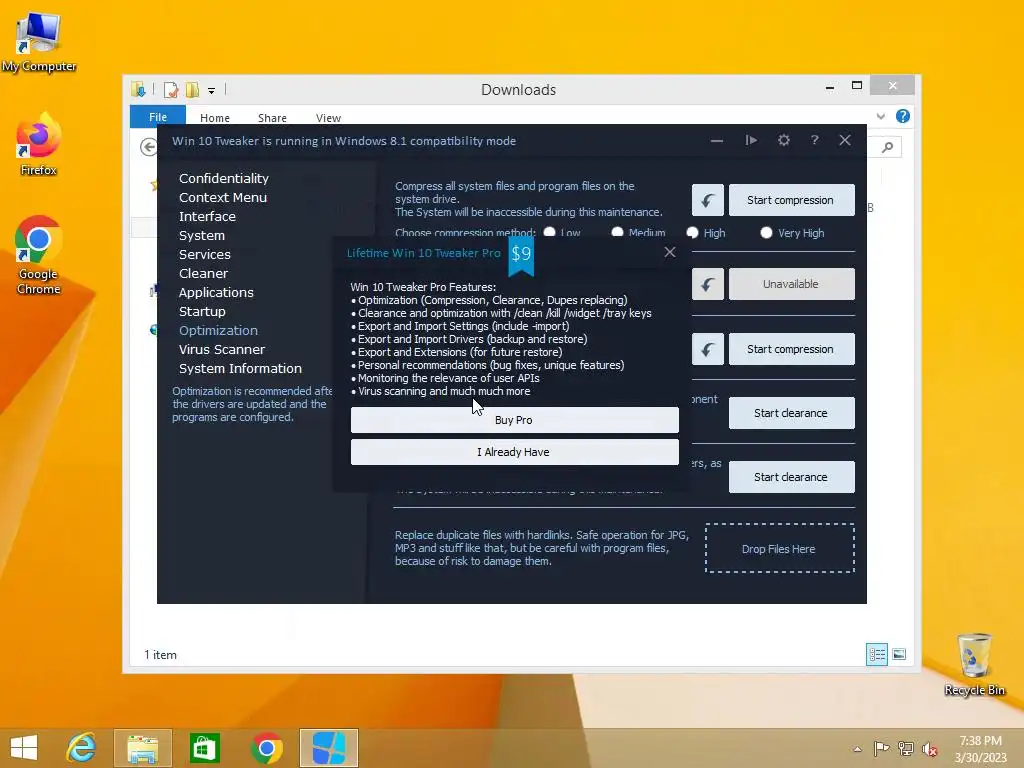Expand the Downloads ribbon chevron
1024x768 pixels.
tap(881, 116)
